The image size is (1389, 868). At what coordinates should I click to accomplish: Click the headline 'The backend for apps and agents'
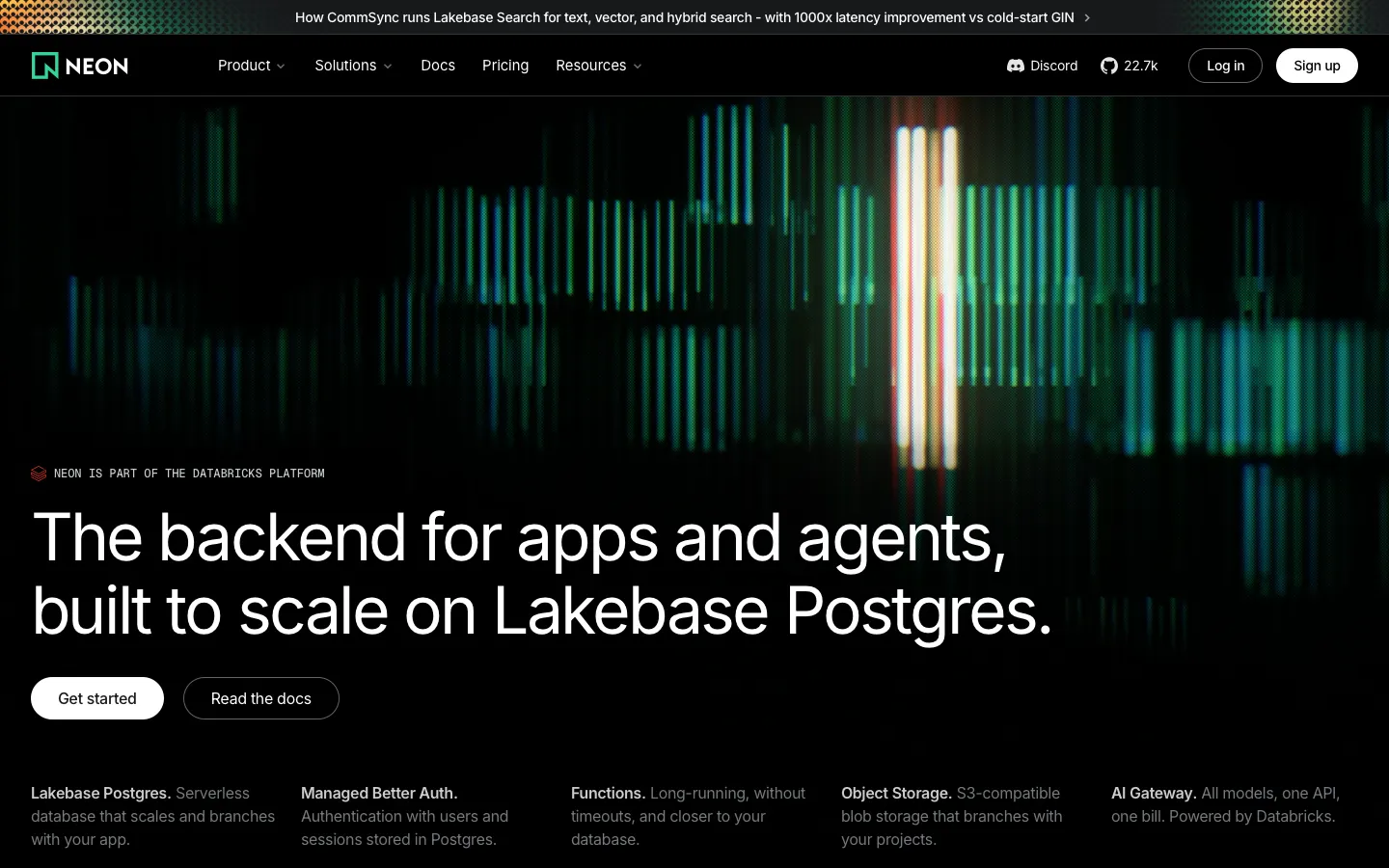pyautogui.click(x=520, y=538)
